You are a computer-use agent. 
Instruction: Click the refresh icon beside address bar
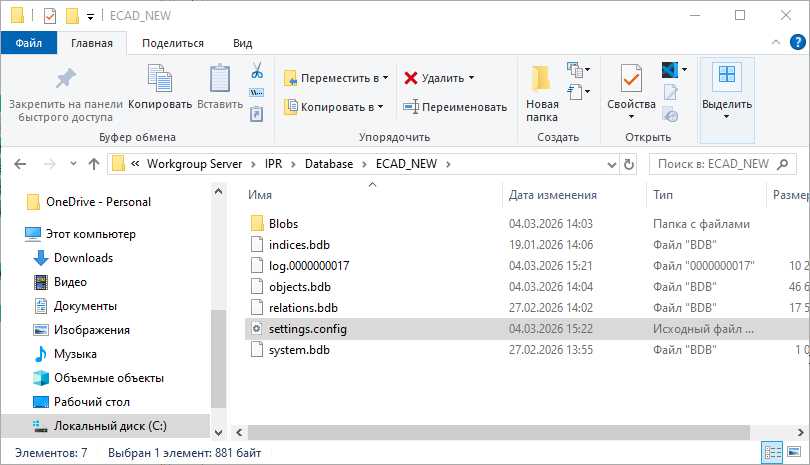629,164
